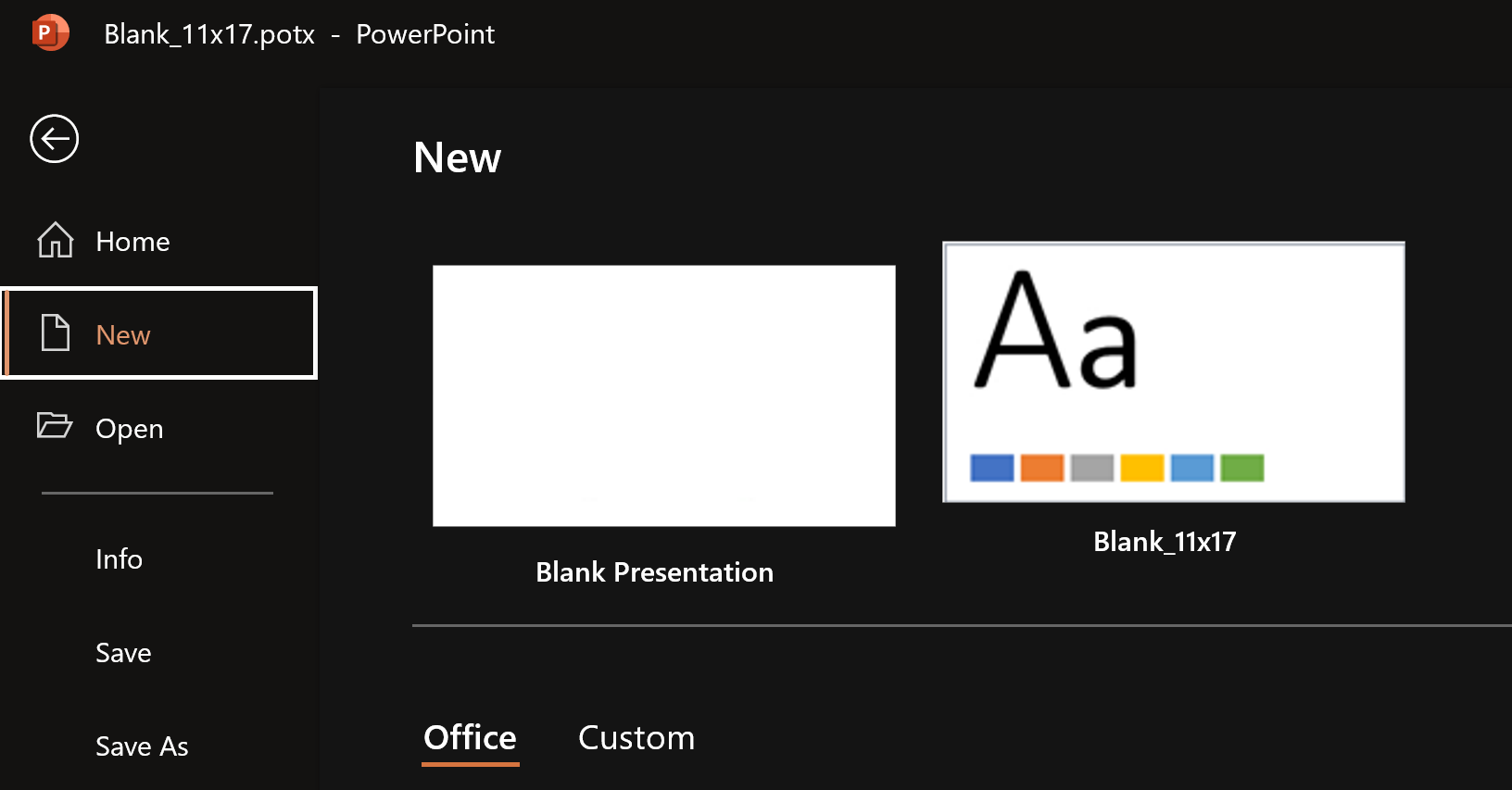Click the Blank_11x17 template label
Image resolution: width=1512 pixels, height=790 pixels.
[x=1165, y=542]
